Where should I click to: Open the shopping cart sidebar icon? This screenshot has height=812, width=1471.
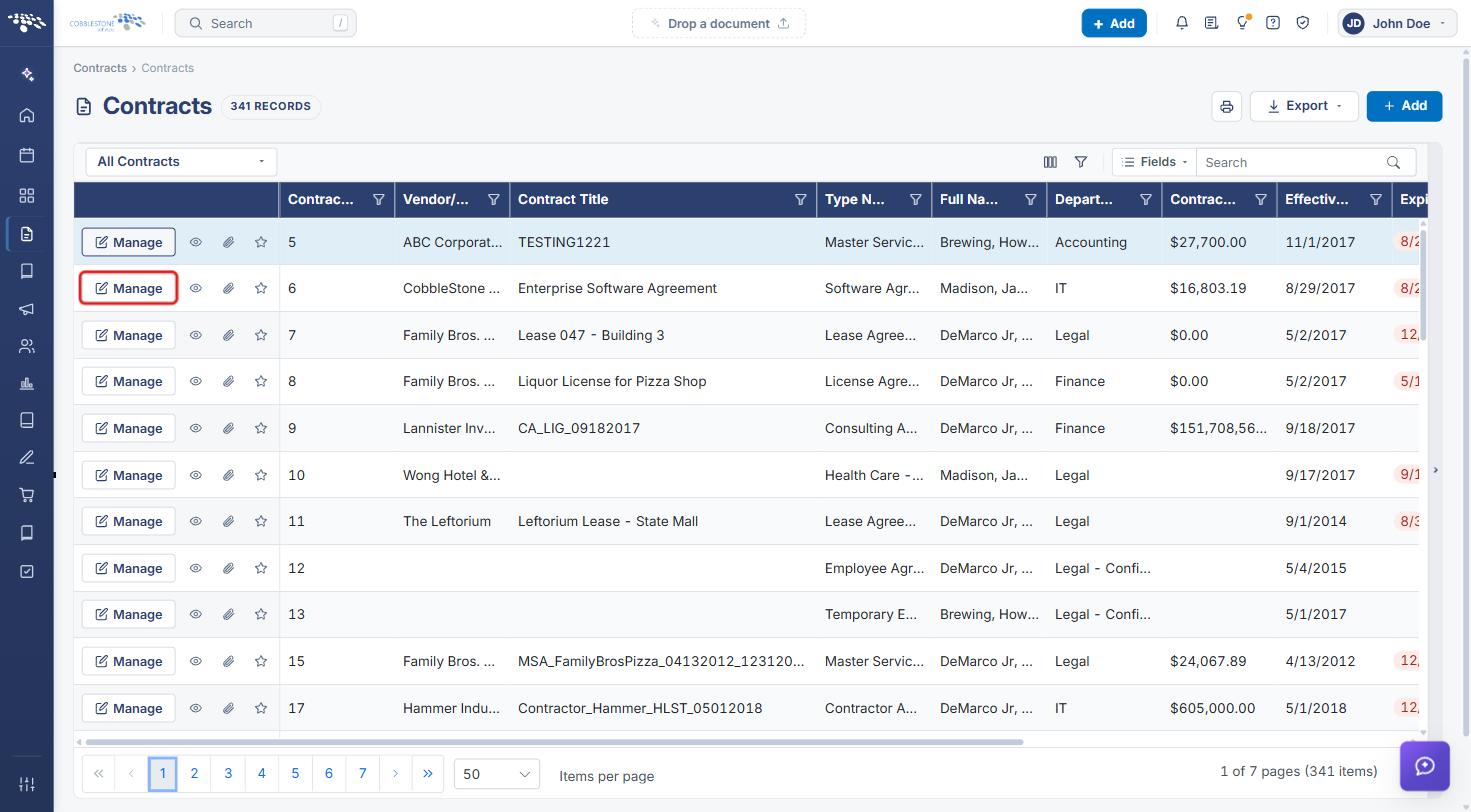27,495
